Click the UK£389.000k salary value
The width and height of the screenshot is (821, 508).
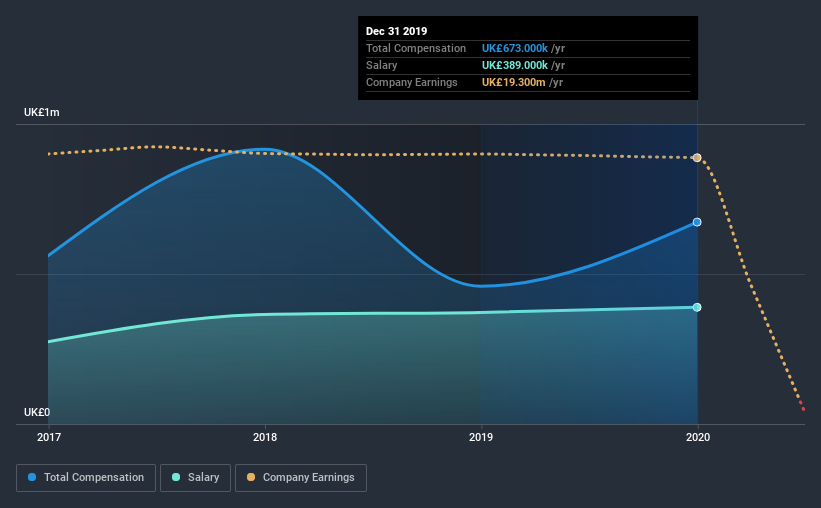515,65
